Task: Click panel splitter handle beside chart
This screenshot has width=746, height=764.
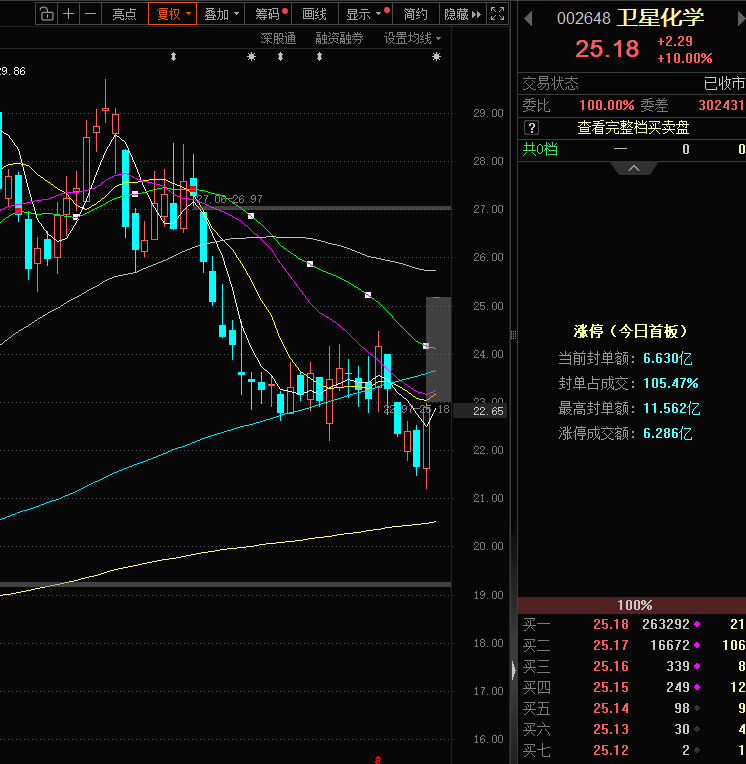Action: [x=513, y=335]
